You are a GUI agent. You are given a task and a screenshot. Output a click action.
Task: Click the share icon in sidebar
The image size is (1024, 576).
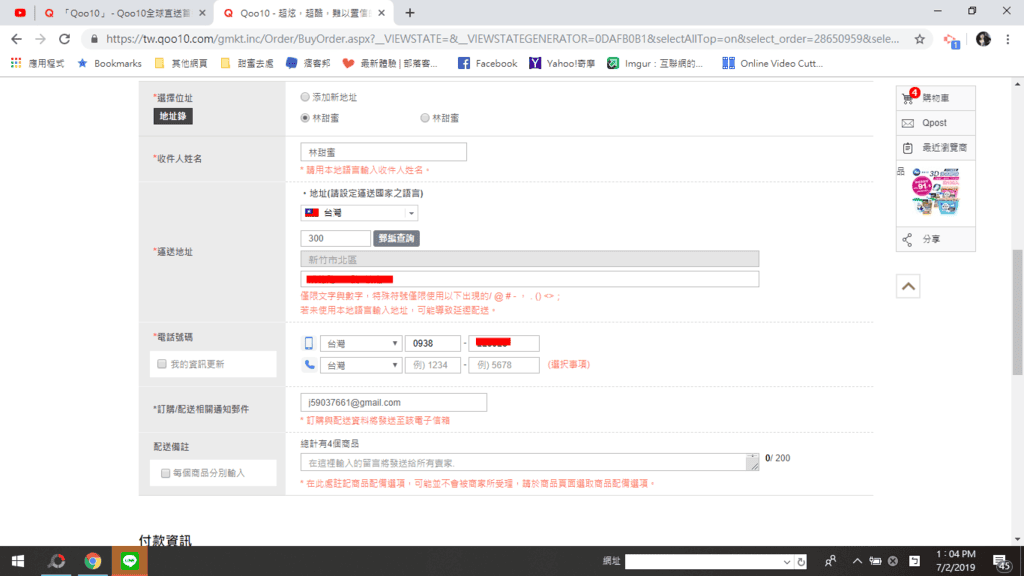click(x=908, y=240)
